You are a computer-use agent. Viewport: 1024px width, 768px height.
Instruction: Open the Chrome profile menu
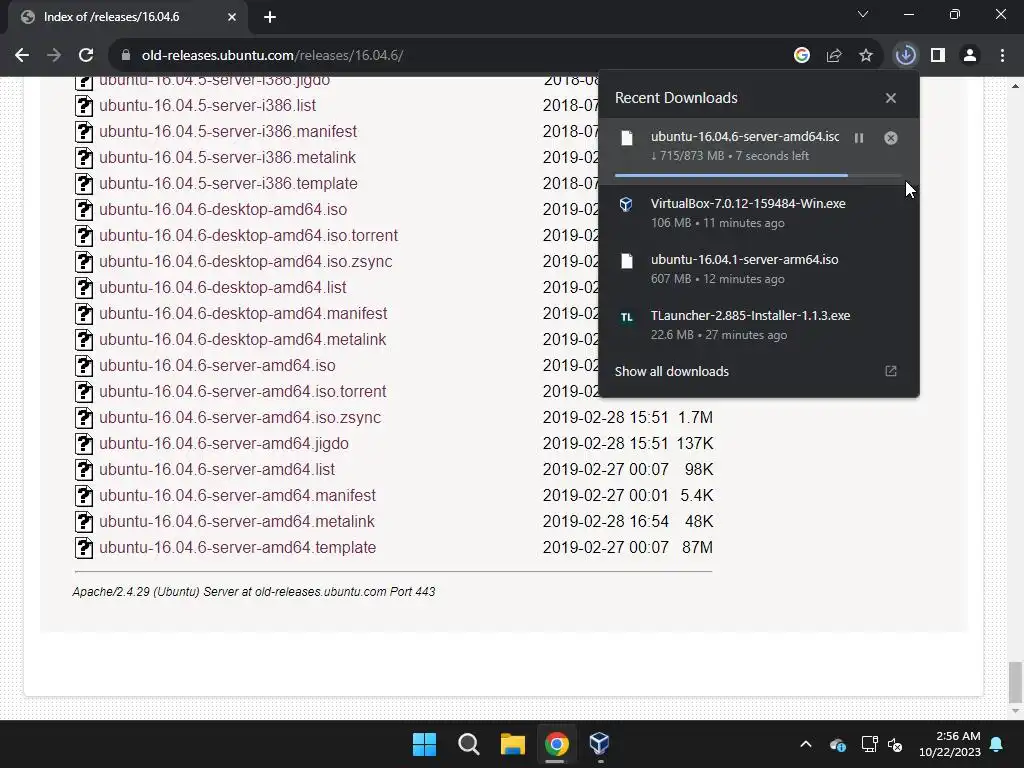tap(970, 56)
